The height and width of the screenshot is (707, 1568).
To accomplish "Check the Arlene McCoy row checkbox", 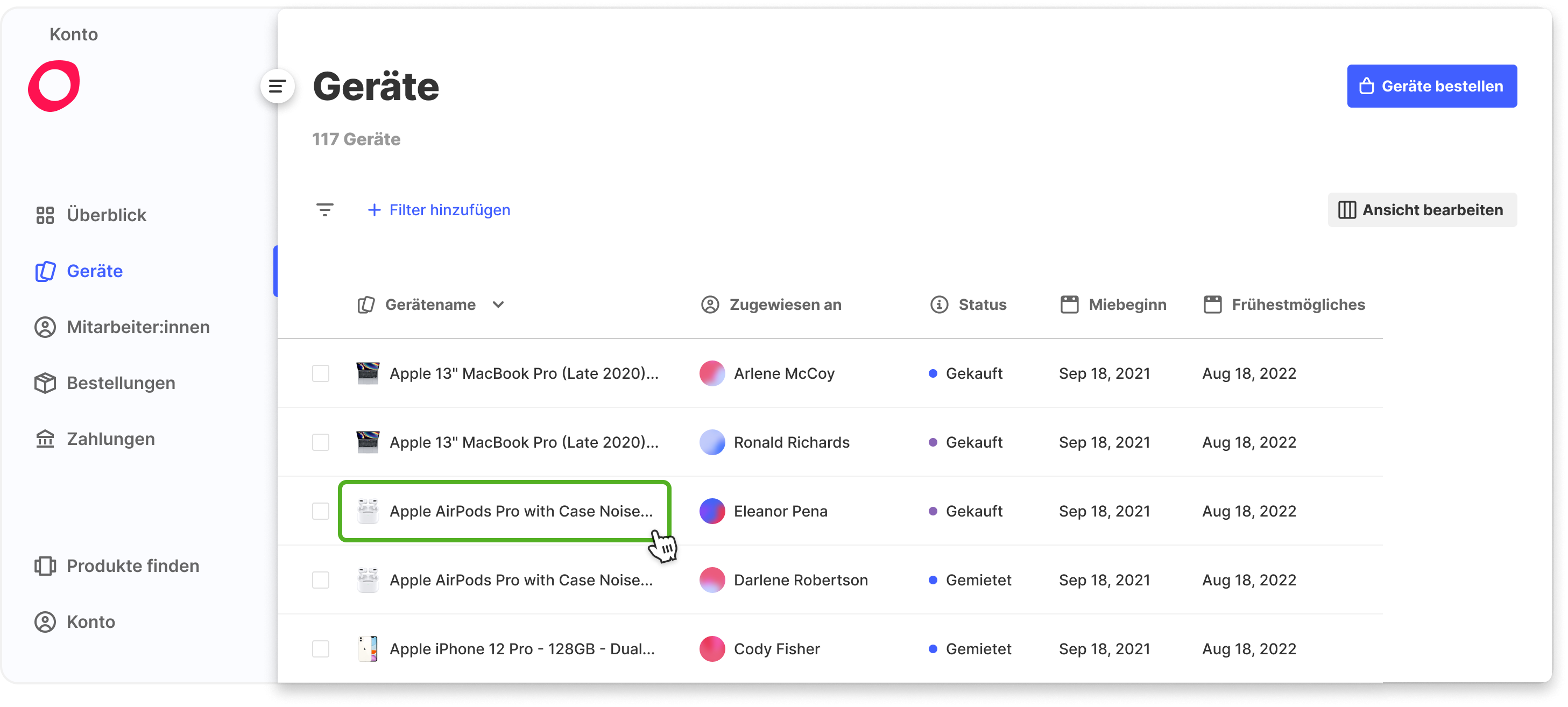I will tap(321, 373).
